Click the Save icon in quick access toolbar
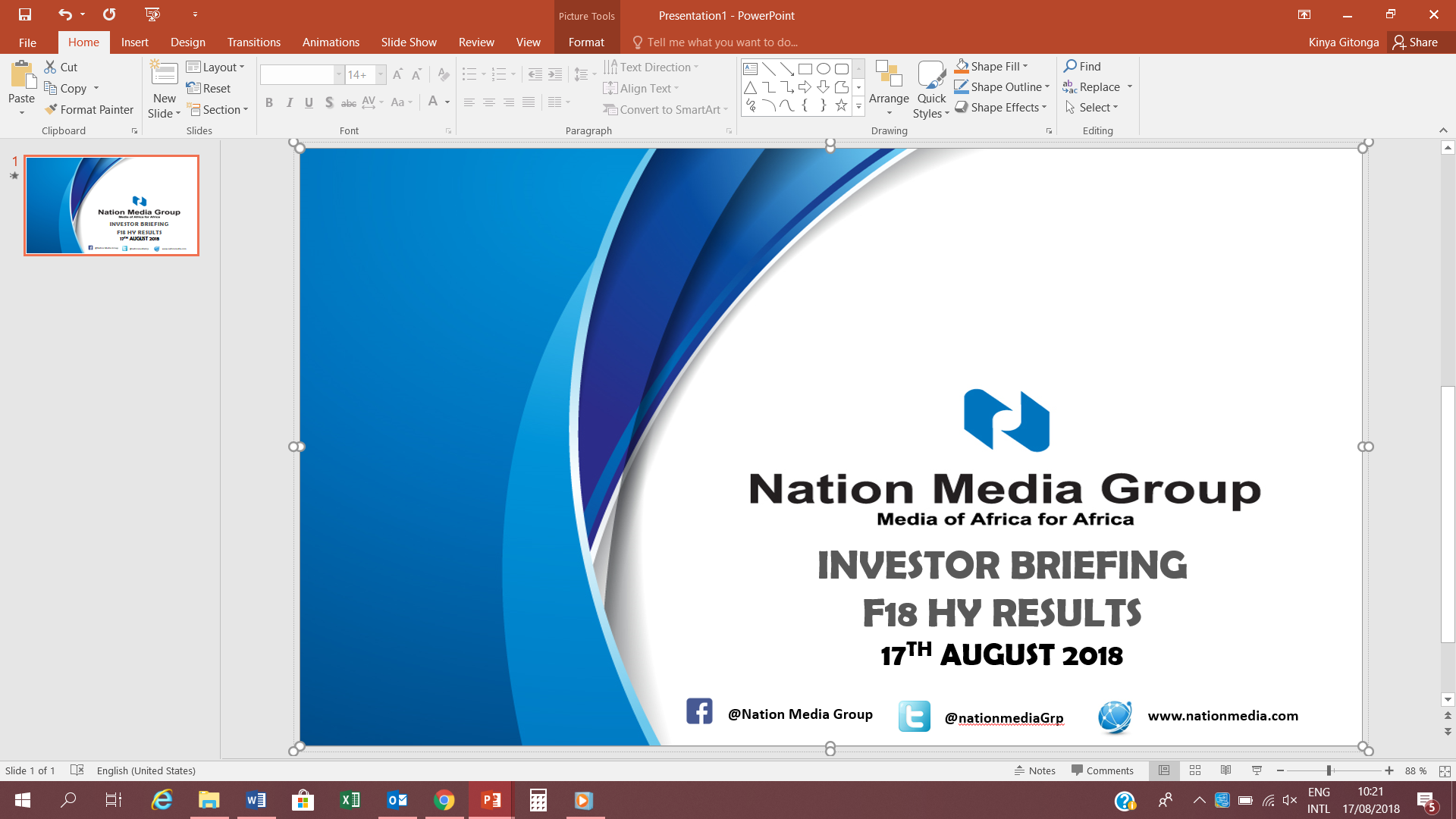The image size is (1456, 819). [25, 14]
